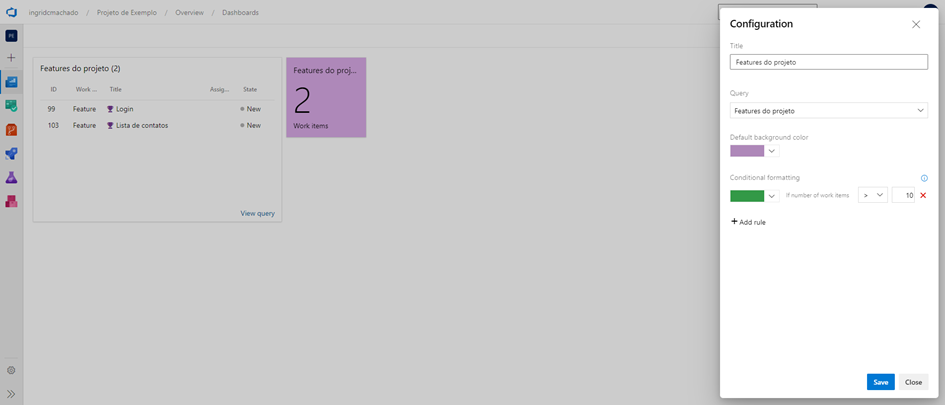Screen dimensions: 945x405
Task: Click Features do projeto (2) widget title
Action: click(x=80, y=69)
